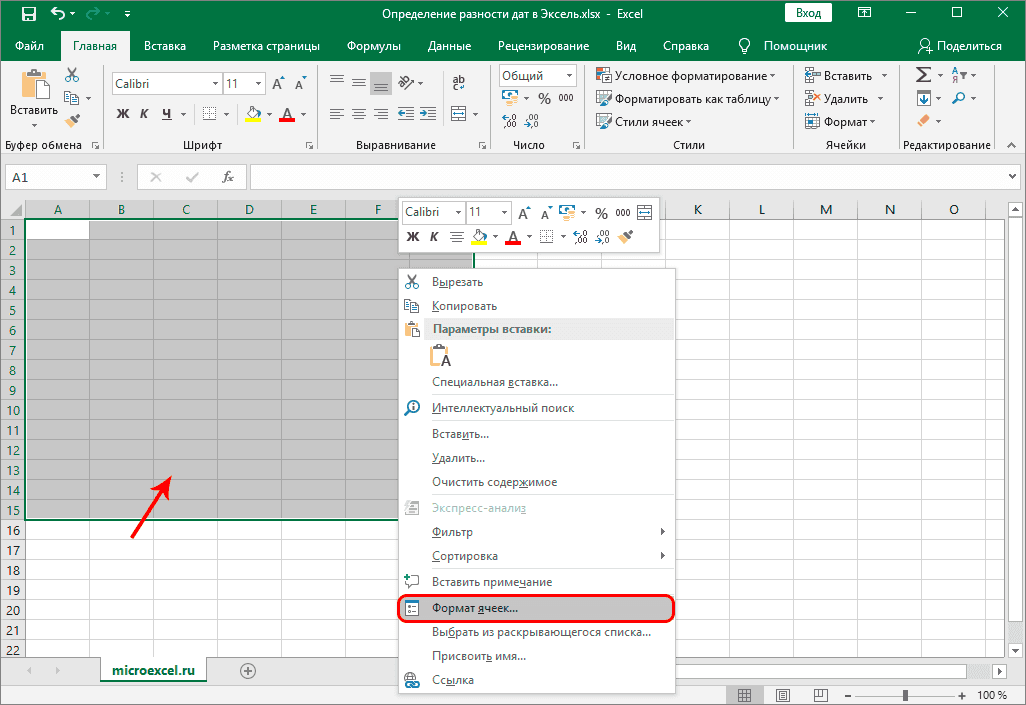The width and height of the screenshot is (1026, 705).
Task: Click Merge and Center icon in mini toolbar
Action: pos(644,213)
